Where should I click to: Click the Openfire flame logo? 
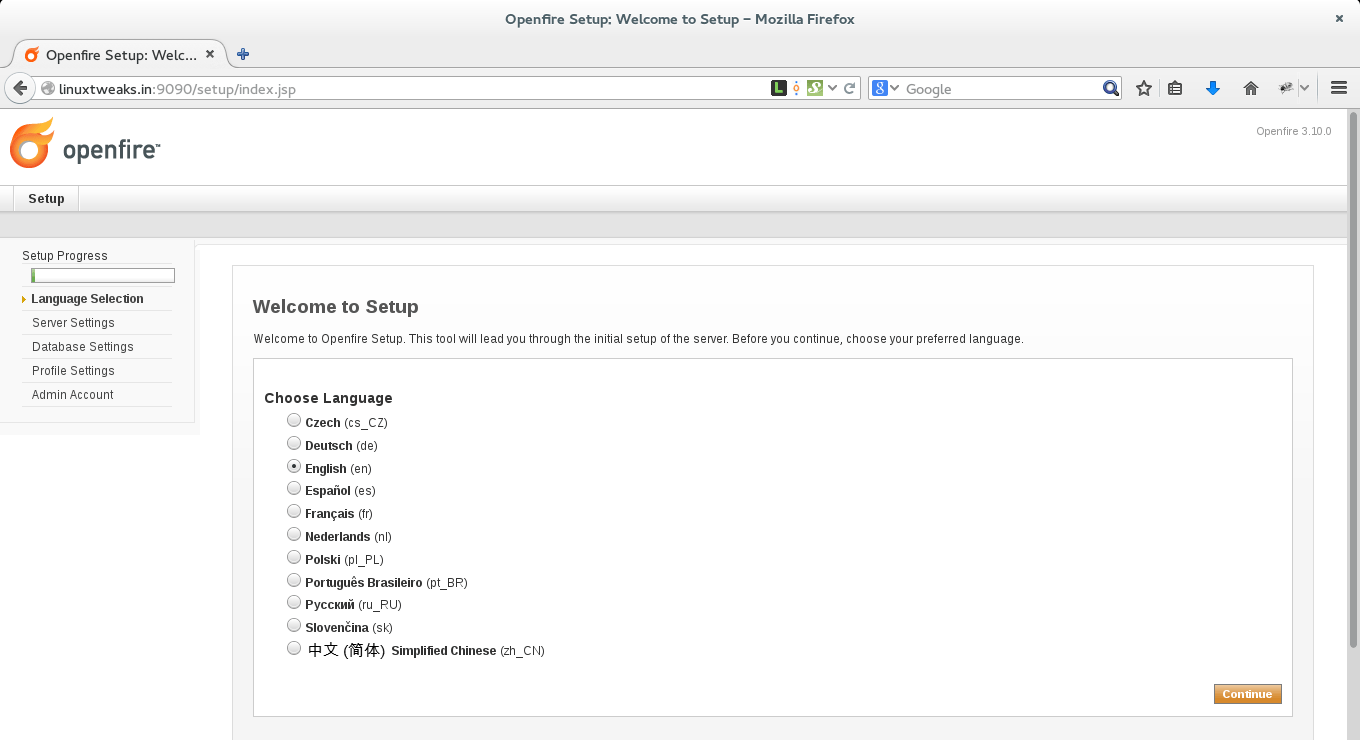[x=32, y=144]
